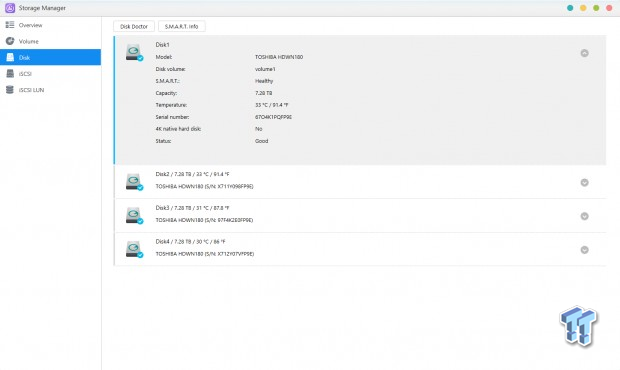Click the teal window control dot
The width and height of the screenshot is (620, 370).
tap(570, 8)
